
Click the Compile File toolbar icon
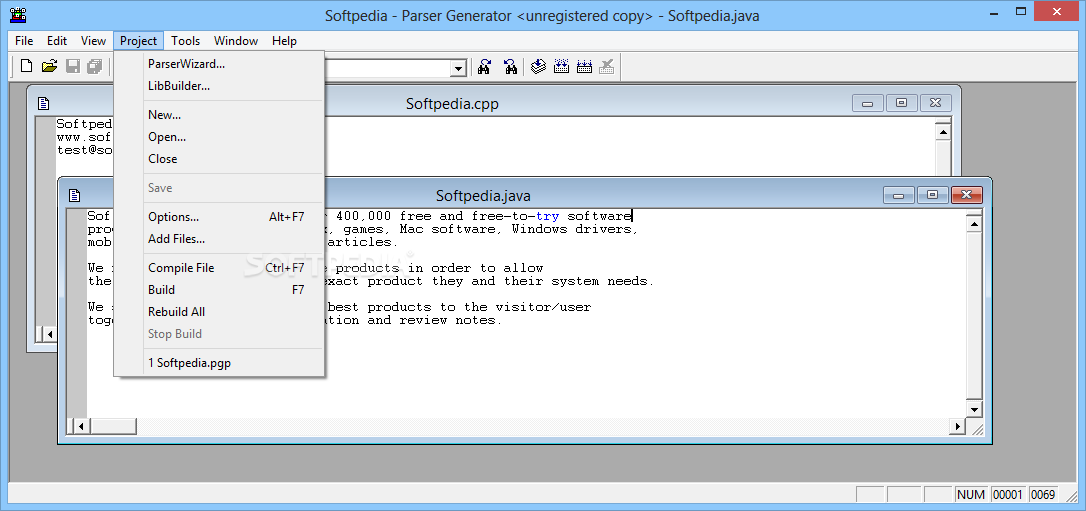coord(539,66)
